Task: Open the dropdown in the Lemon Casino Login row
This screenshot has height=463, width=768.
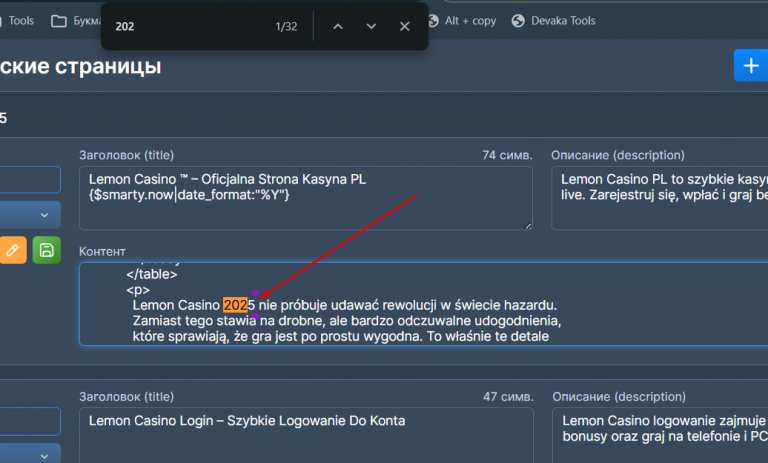Action: tap(30, 454)
